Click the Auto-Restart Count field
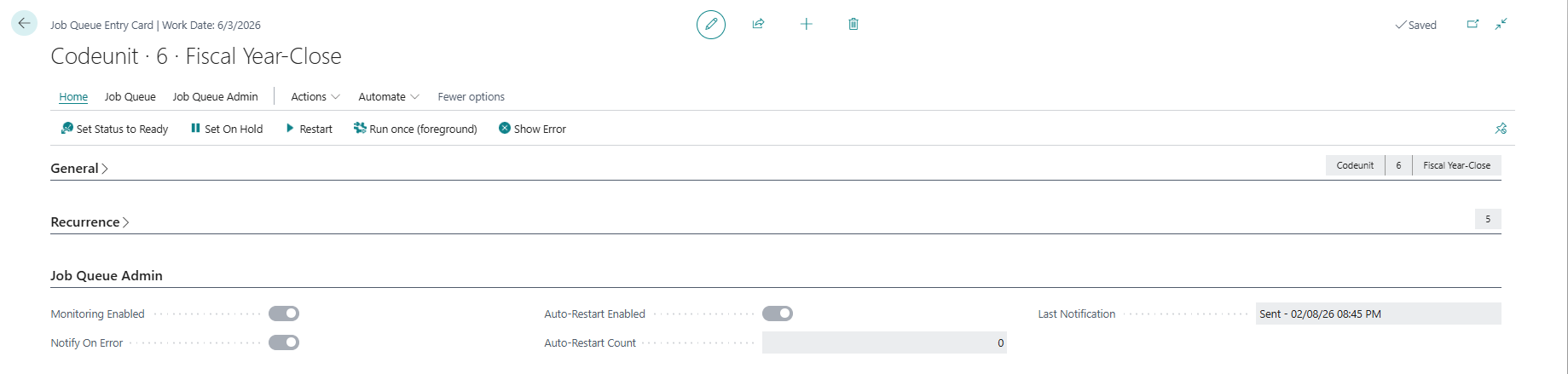This screenshot has width=1568, height=374. coord(883,342)
